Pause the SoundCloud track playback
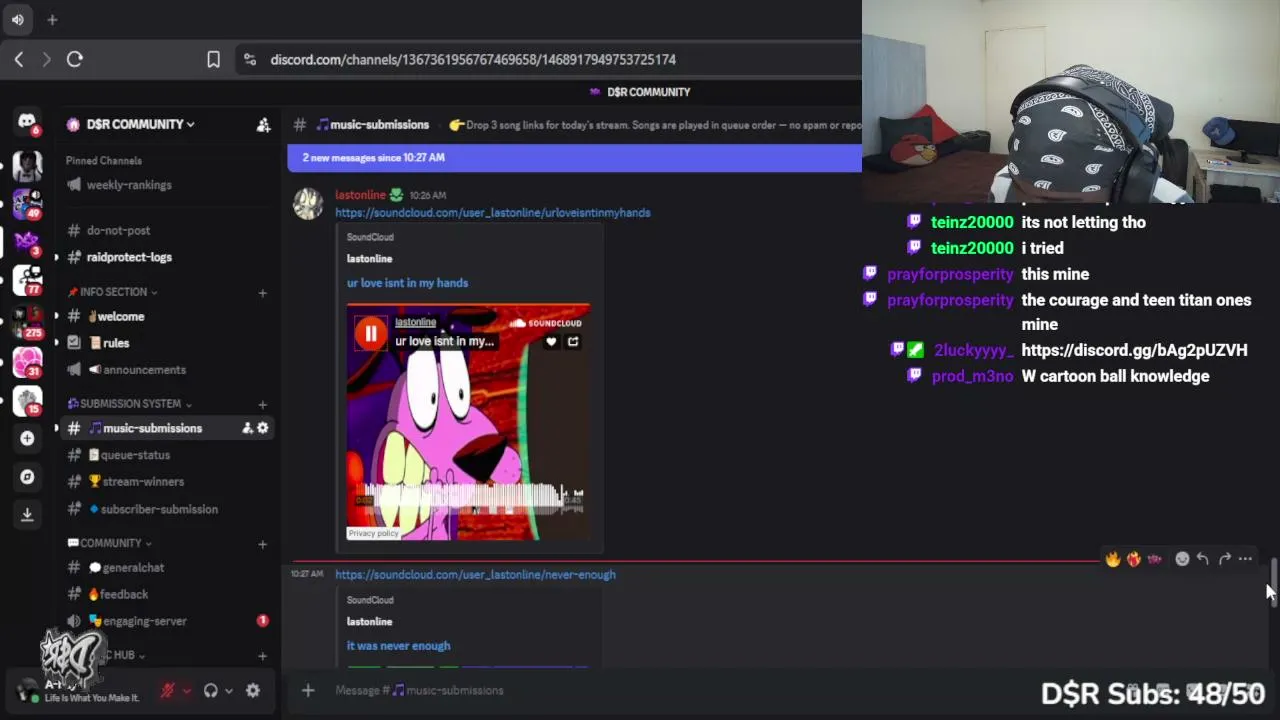The height and width of the screenshot is (720, 1280). 370,334
